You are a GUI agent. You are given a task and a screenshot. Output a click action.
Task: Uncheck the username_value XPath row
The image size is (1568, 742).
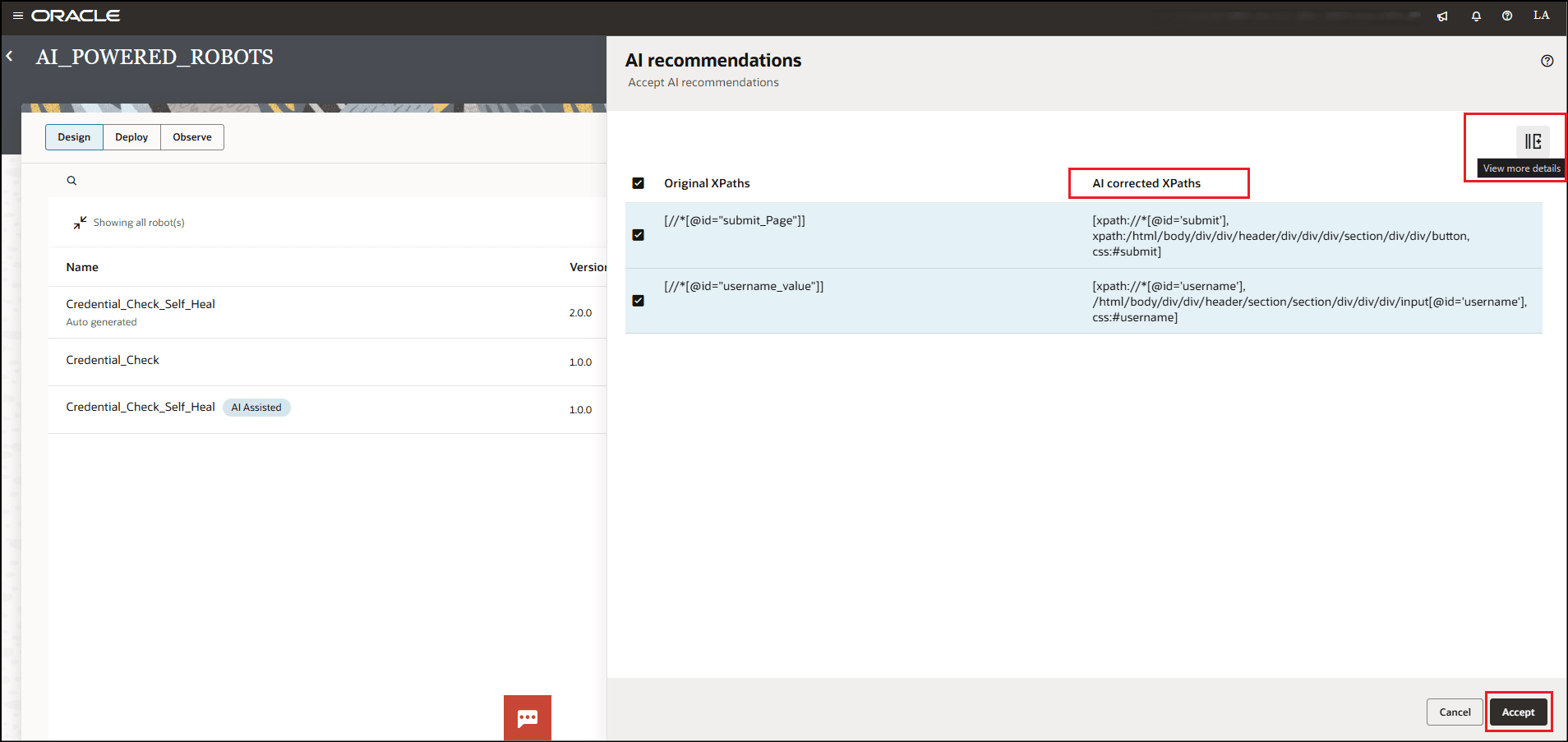[638, 301]
